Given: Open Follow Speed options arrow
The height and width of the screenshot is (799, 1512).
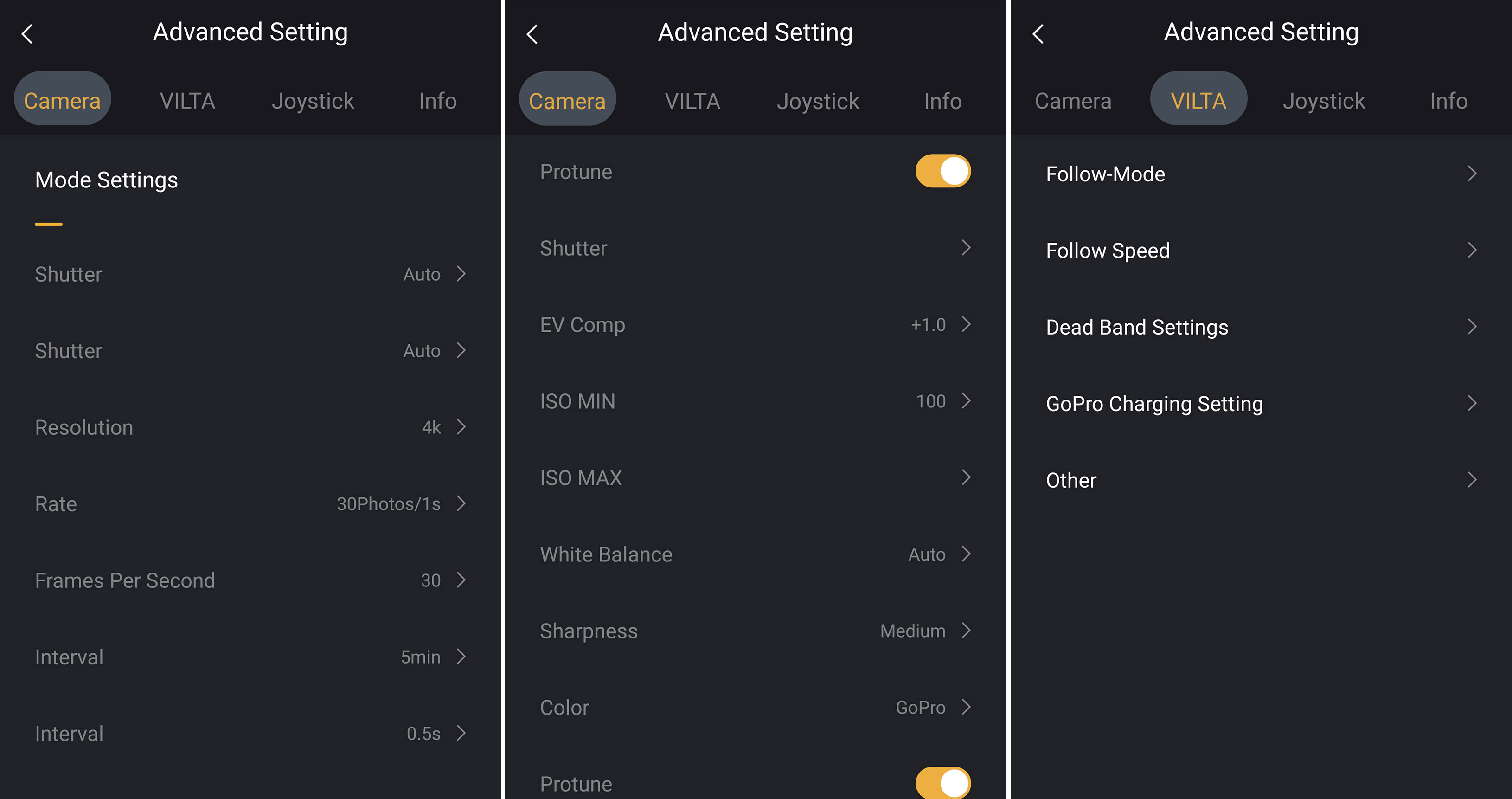Looking at the screenshot, I should 1471,251.
